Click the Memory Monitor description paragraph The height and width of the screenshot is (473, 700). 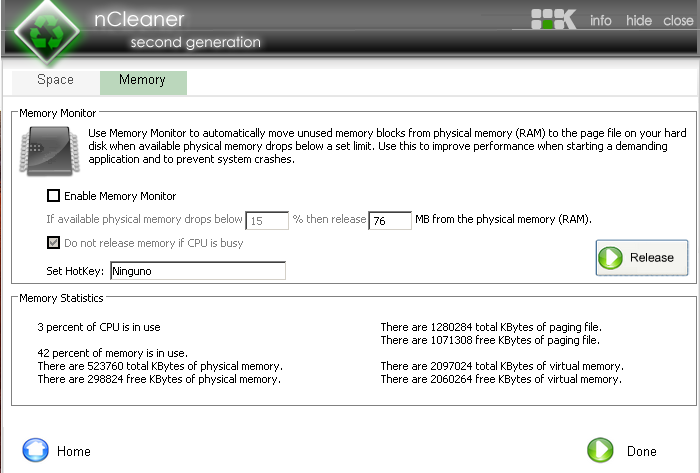pyautogui.click(x=387, y=146)
